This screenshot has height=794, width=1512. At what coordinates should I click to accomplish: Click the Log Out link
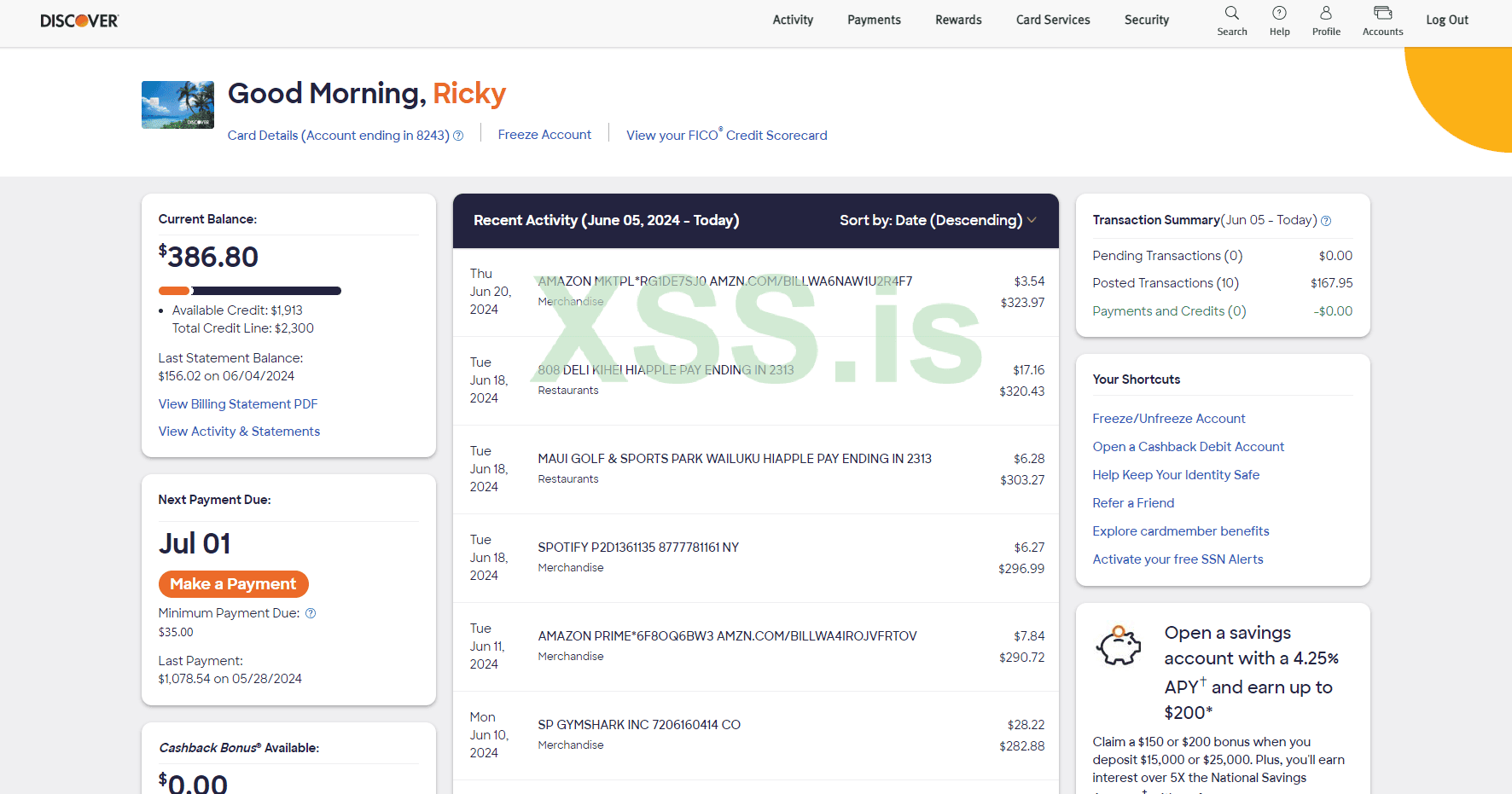[x=1447, y=20]
